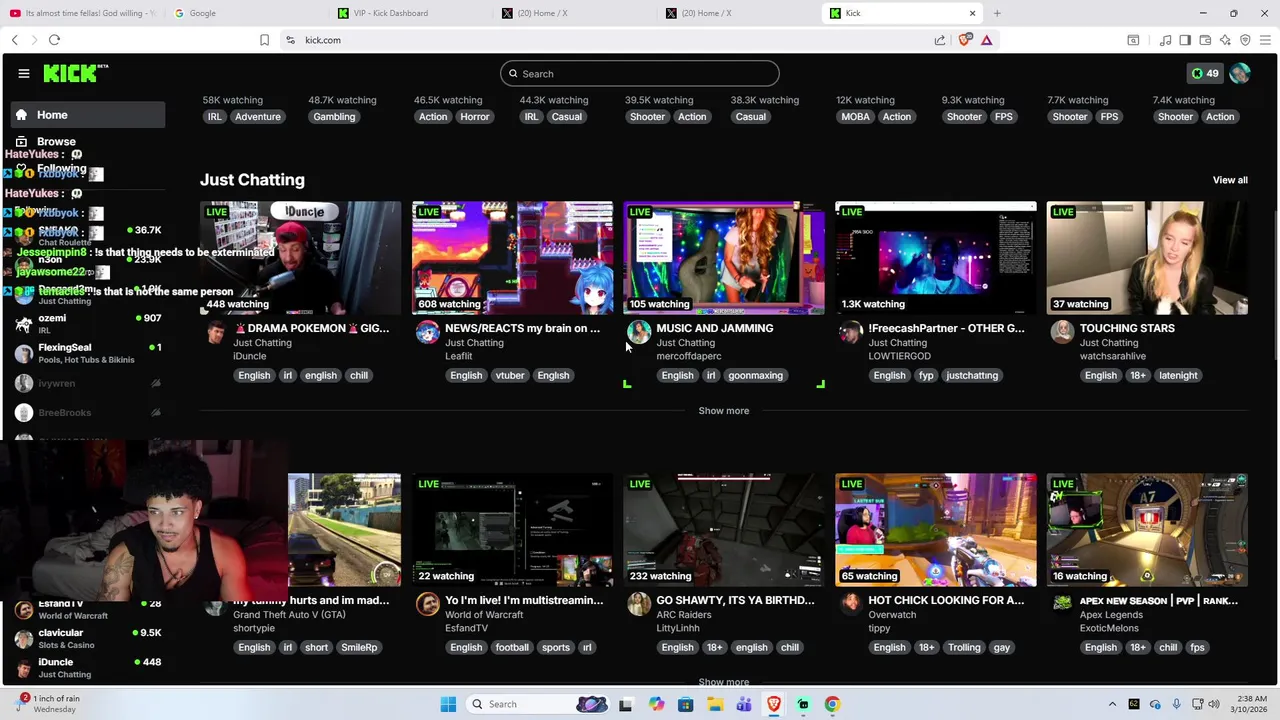Click the latenight tag
The image size is (1280, 720).
coord(1177,375)
